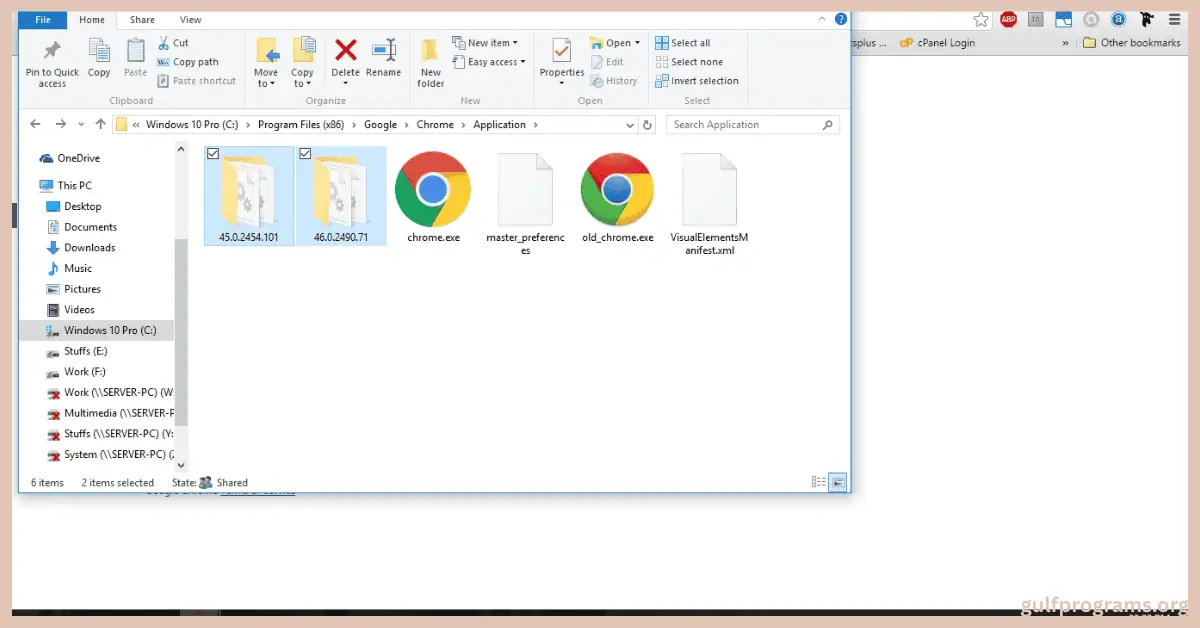The image size is (1200, 628).
Task: Click the Search Application input box
Action: (x=745, y=125)
